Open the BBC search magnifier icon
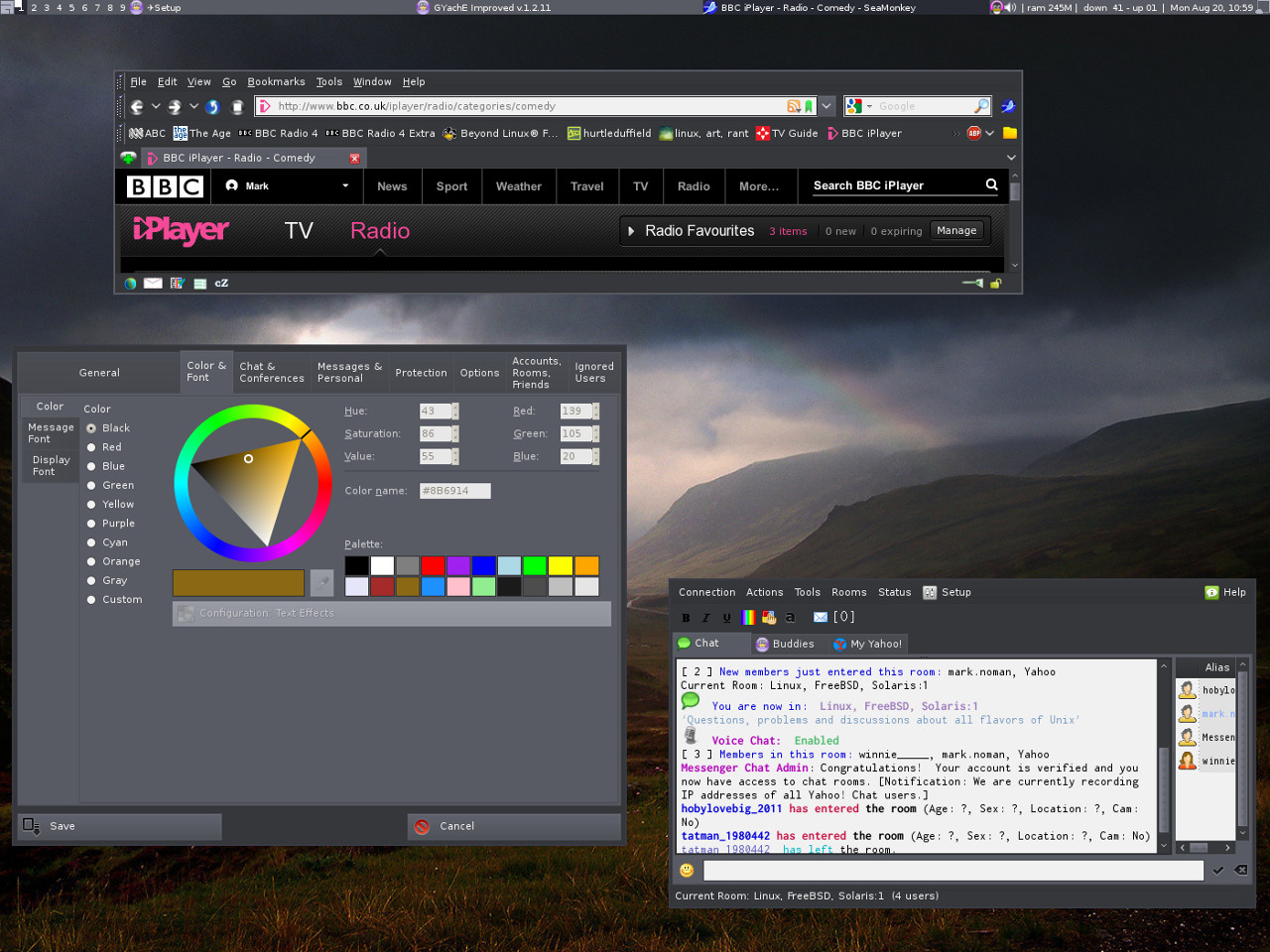 (x=991, y=184)
